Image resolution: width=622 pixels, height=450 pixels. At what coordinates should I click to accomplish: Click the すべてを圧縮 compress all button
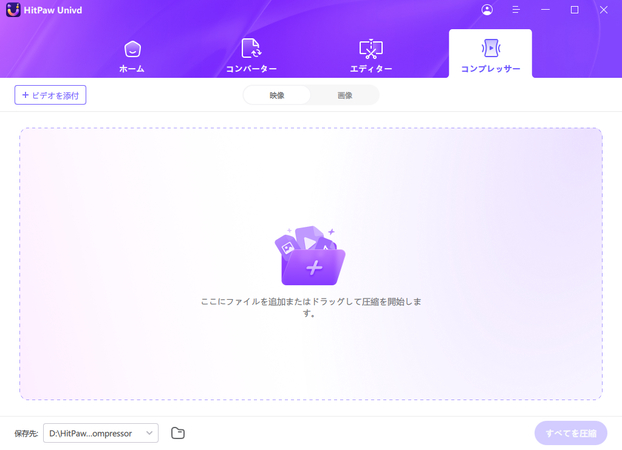point(570,433)
